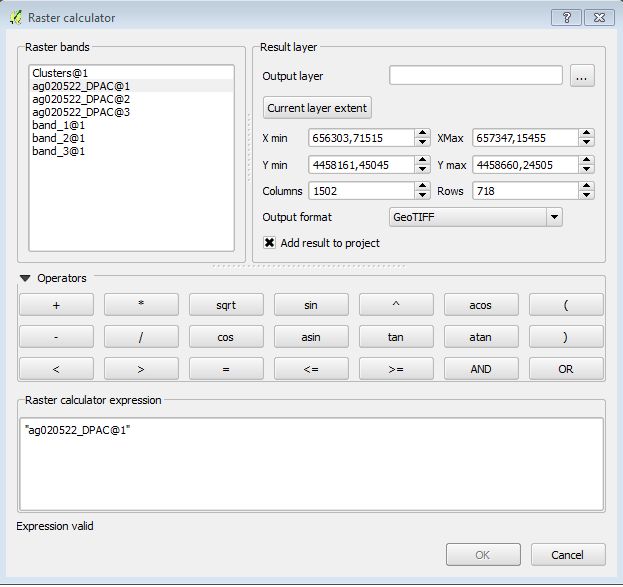
Task: Decrease Rows with down arrow
Action: tap(586, 195)
